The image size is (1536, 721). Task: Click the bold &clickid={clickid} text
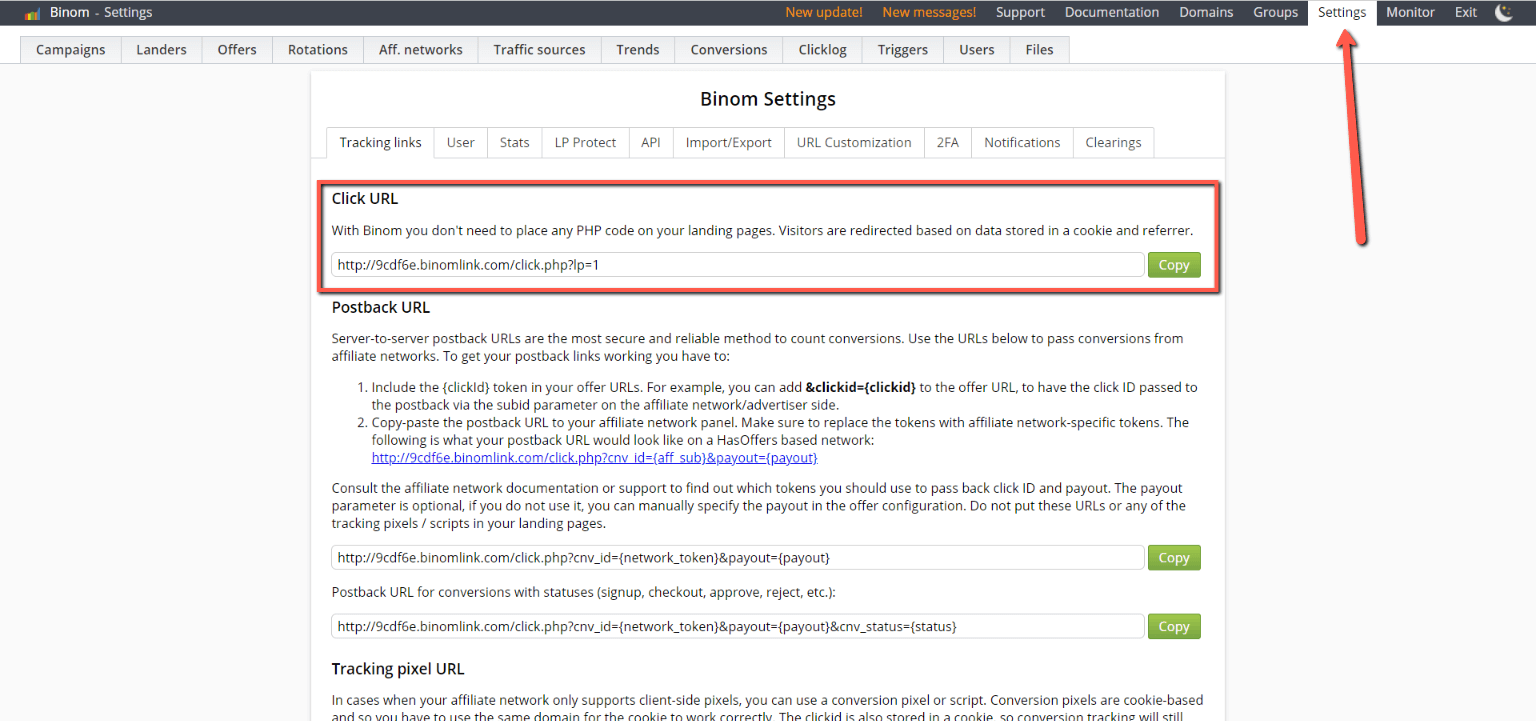[x=861, y=387]
